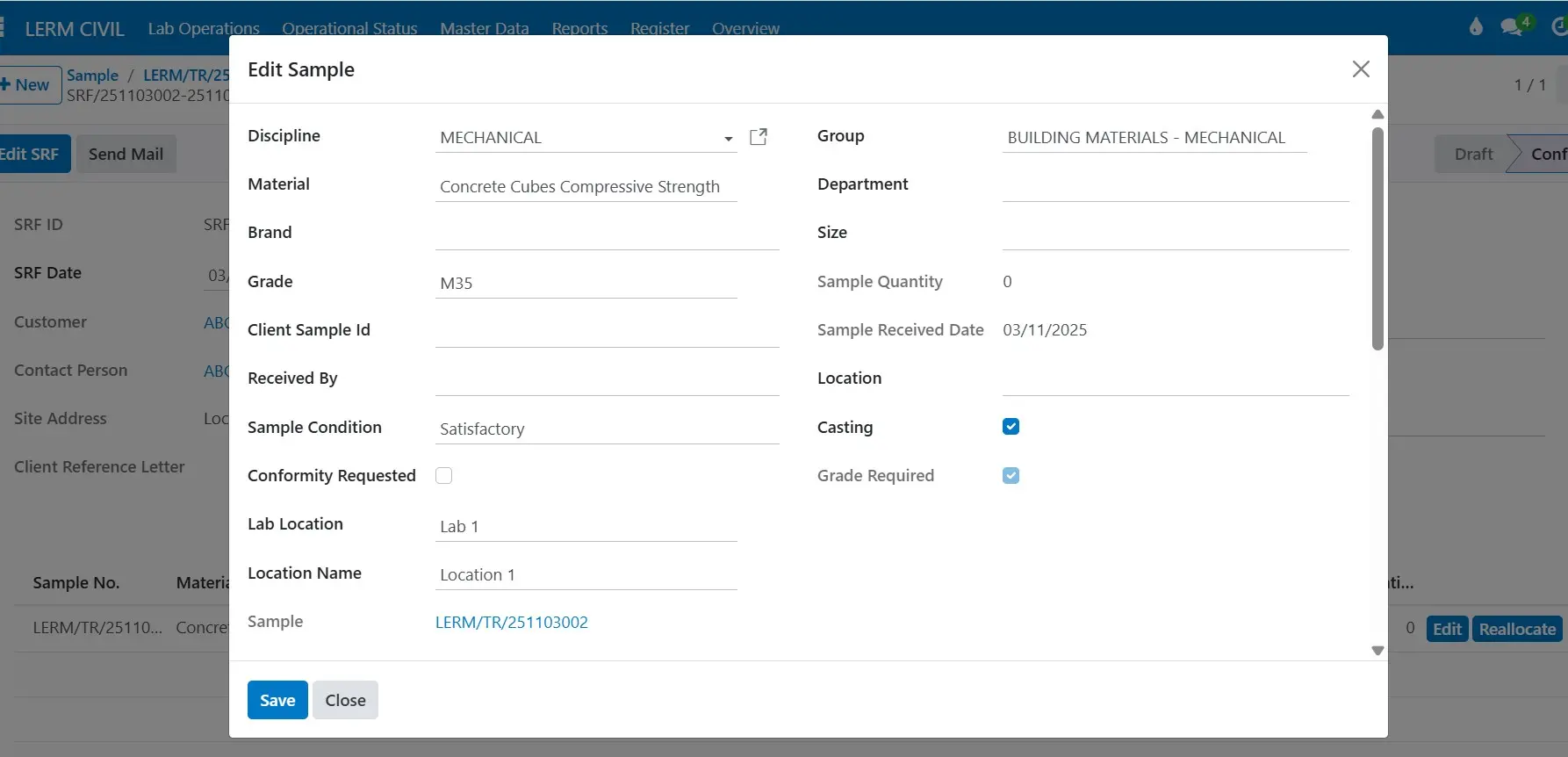Toggle the Grade Required checkbox
The image size is (1568, 757).
click(x=1011, y=476)
